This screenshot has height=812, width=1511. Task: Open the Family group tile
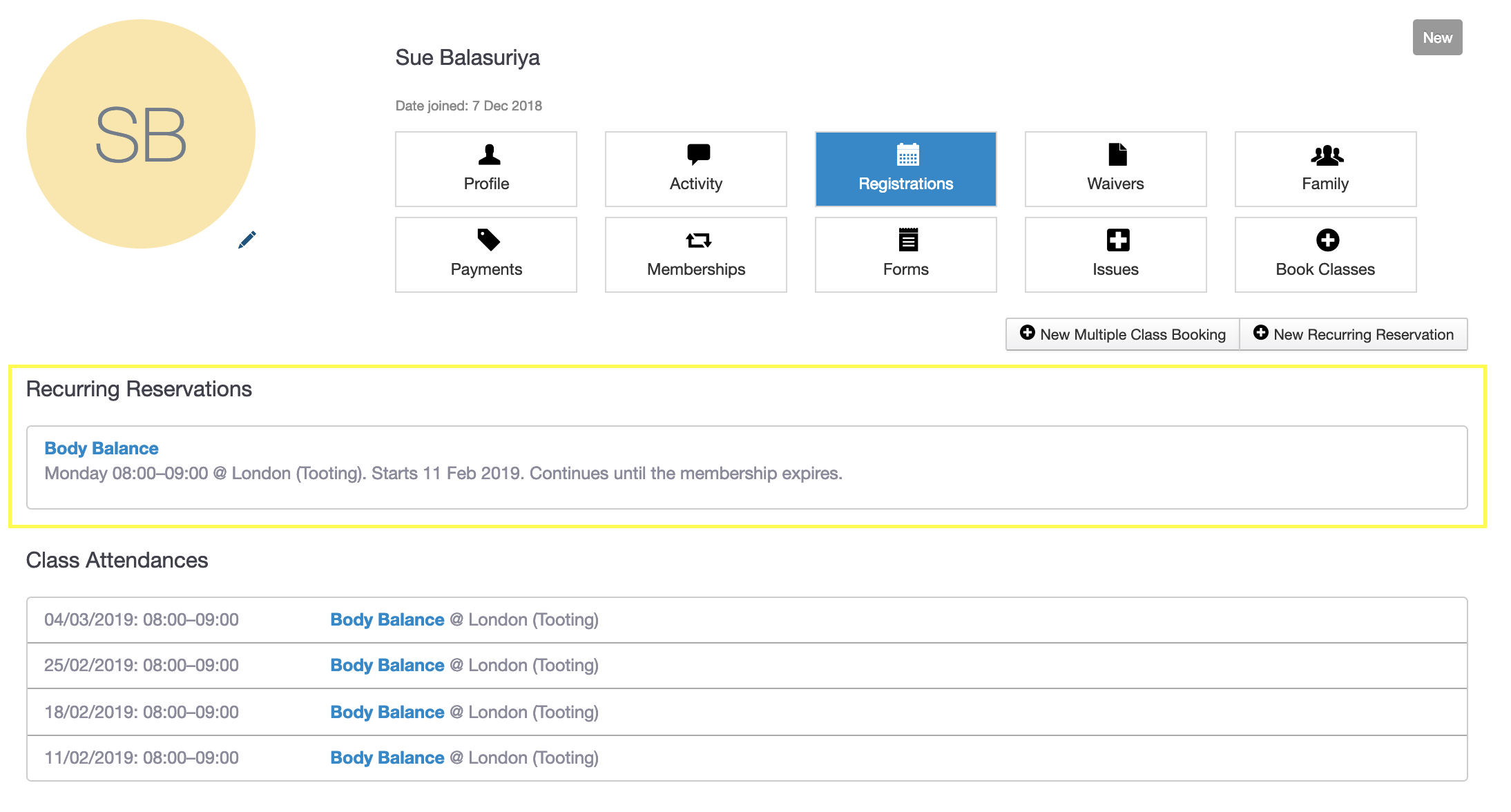[x=1325, y=169]
